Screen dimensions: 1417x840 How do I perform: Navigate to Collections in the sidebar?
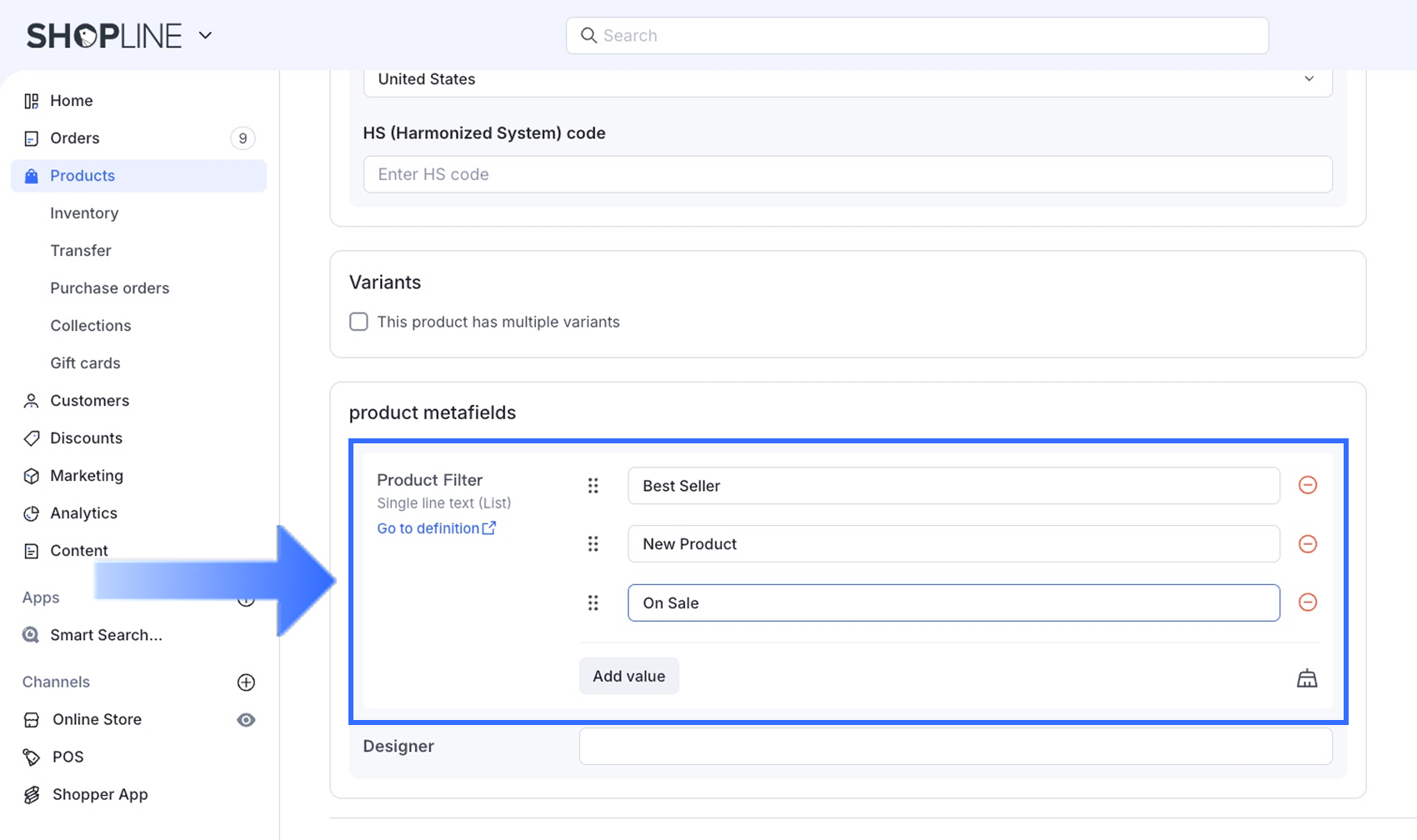90,326
